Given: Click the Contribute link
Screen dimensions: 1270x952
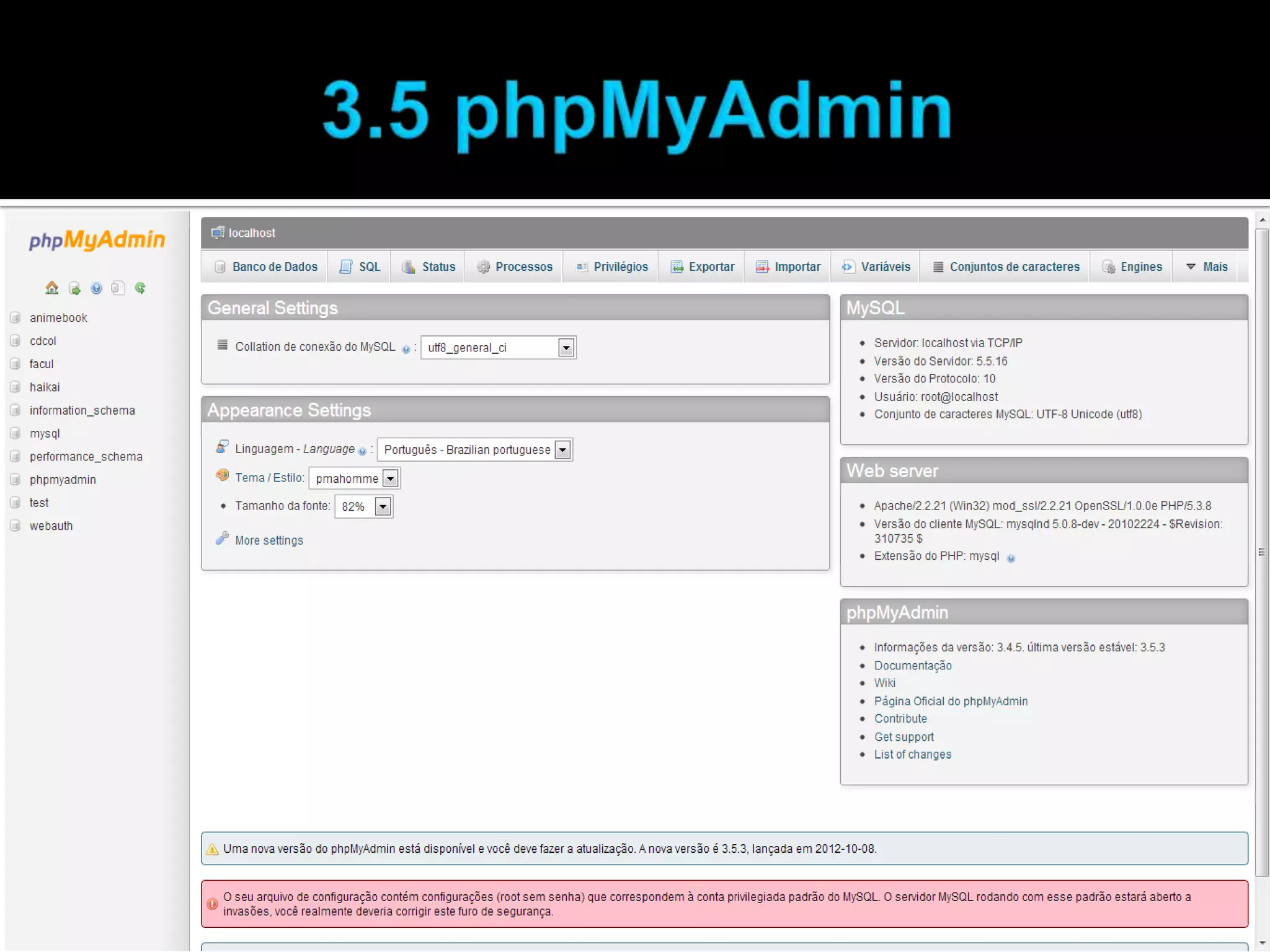Looking at the screenshot, I should [900, 719].
